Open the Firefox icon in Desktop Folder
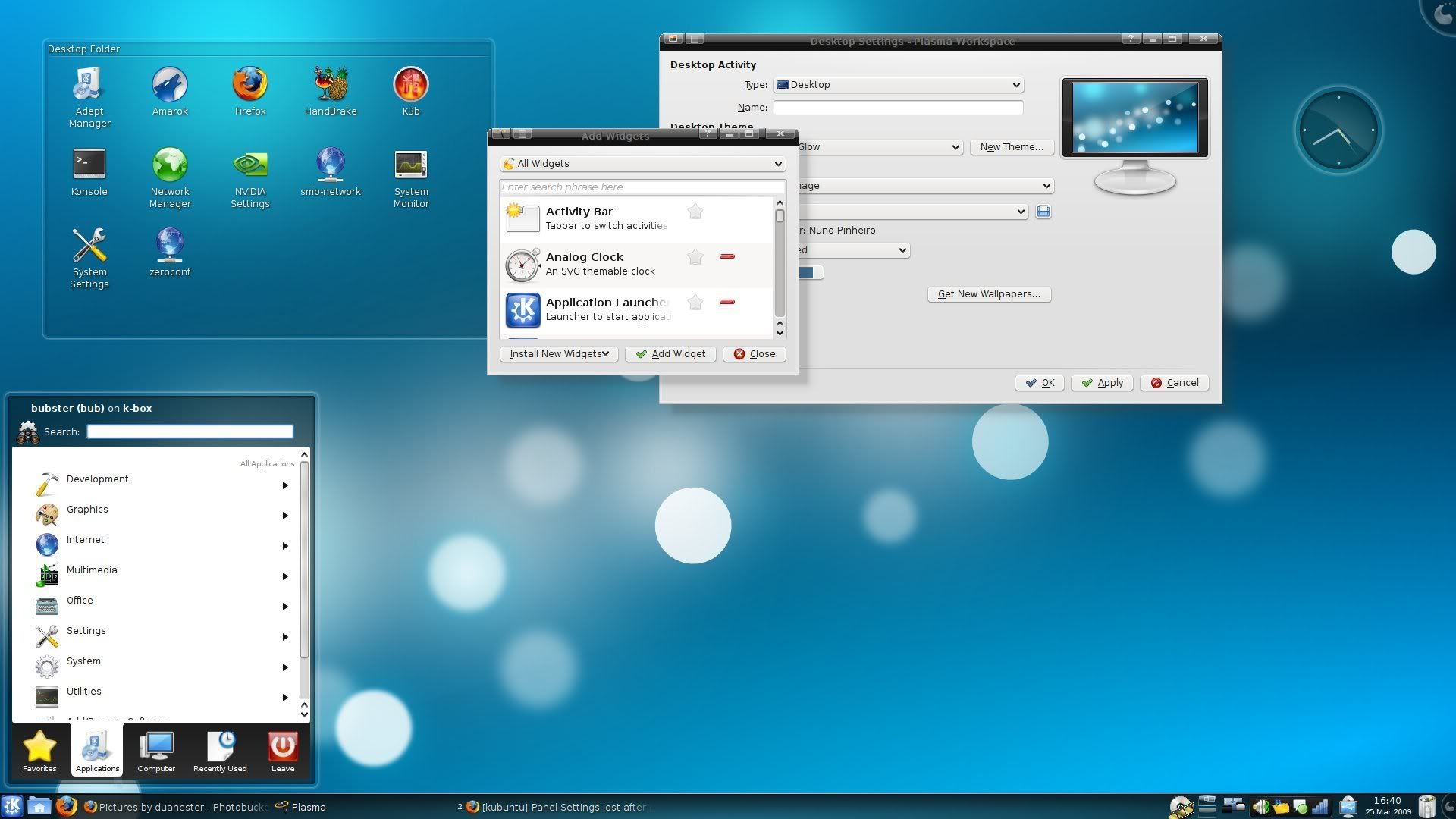 pyautogui.click(x=249, y=92)
